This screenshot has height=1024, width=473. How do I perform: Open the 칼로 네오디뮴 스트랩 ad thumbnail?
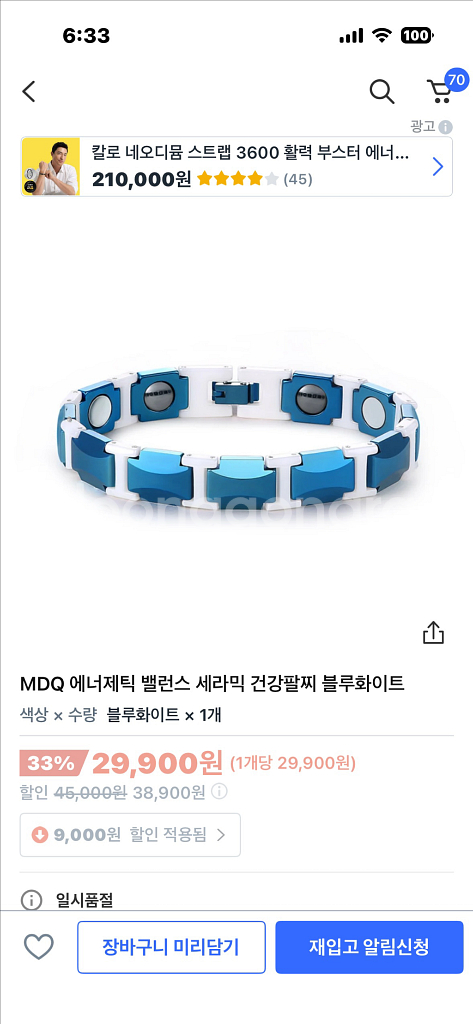pyautogui.click(x=51, y=166)
